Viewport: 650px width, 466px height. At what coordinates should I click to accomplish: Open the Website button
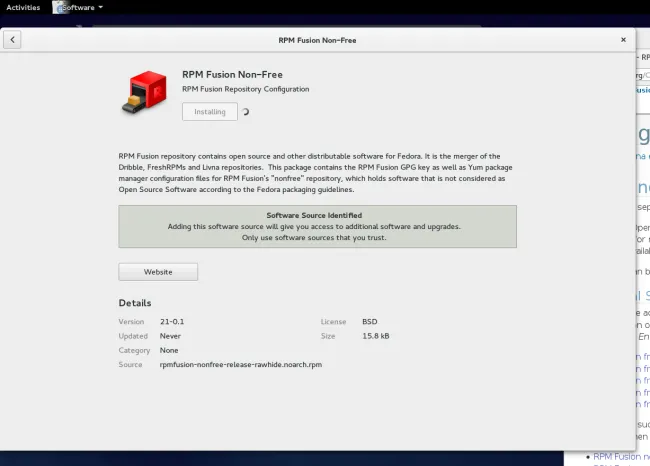(x=158, y=272)
